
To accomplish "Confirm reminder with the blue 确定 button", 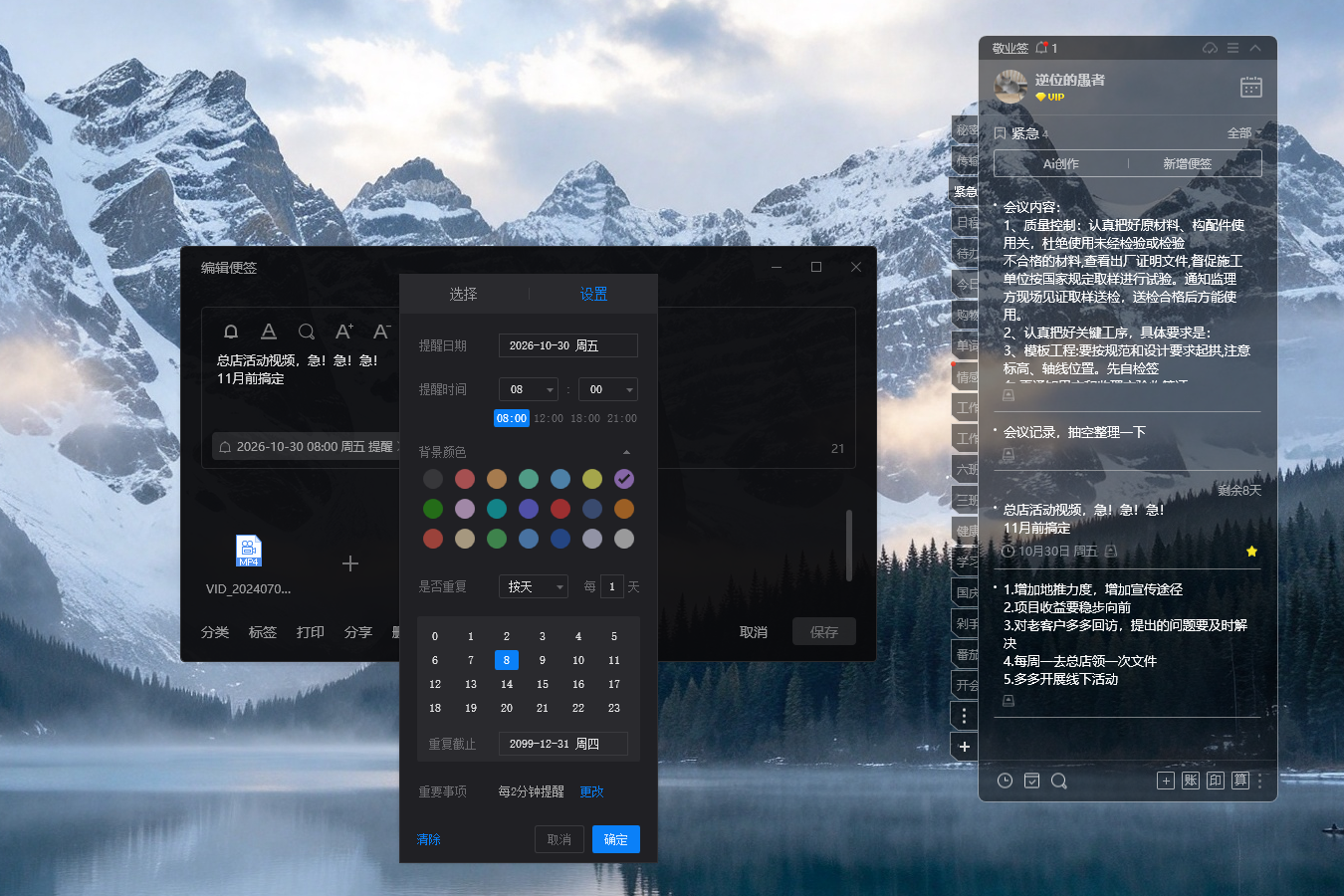I will click(x=616, y=839).
